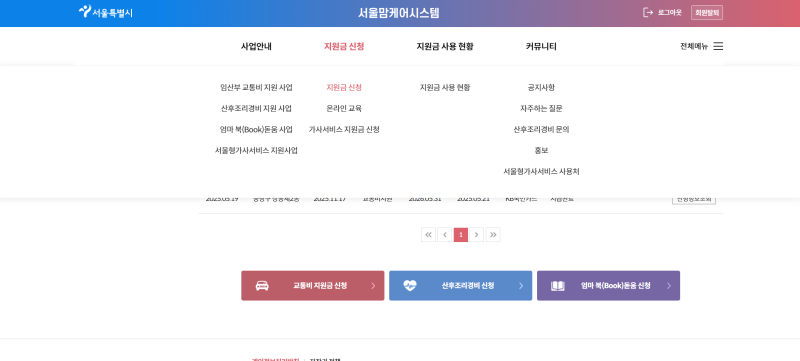
Task: Open 서울형가사서비스 사용처 submenu item
Action: coord(541,171)
